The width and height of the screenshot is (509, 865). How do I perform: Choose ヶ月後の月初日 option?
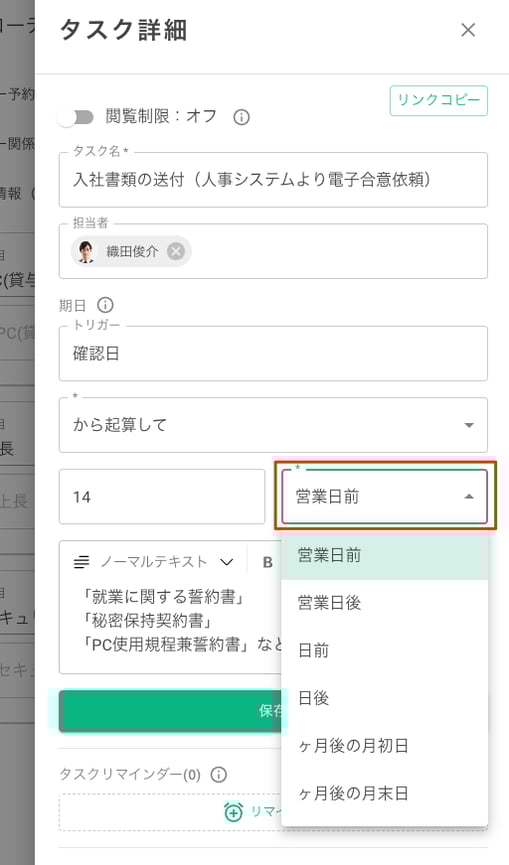pyautogui.click(x=384, y=746)
